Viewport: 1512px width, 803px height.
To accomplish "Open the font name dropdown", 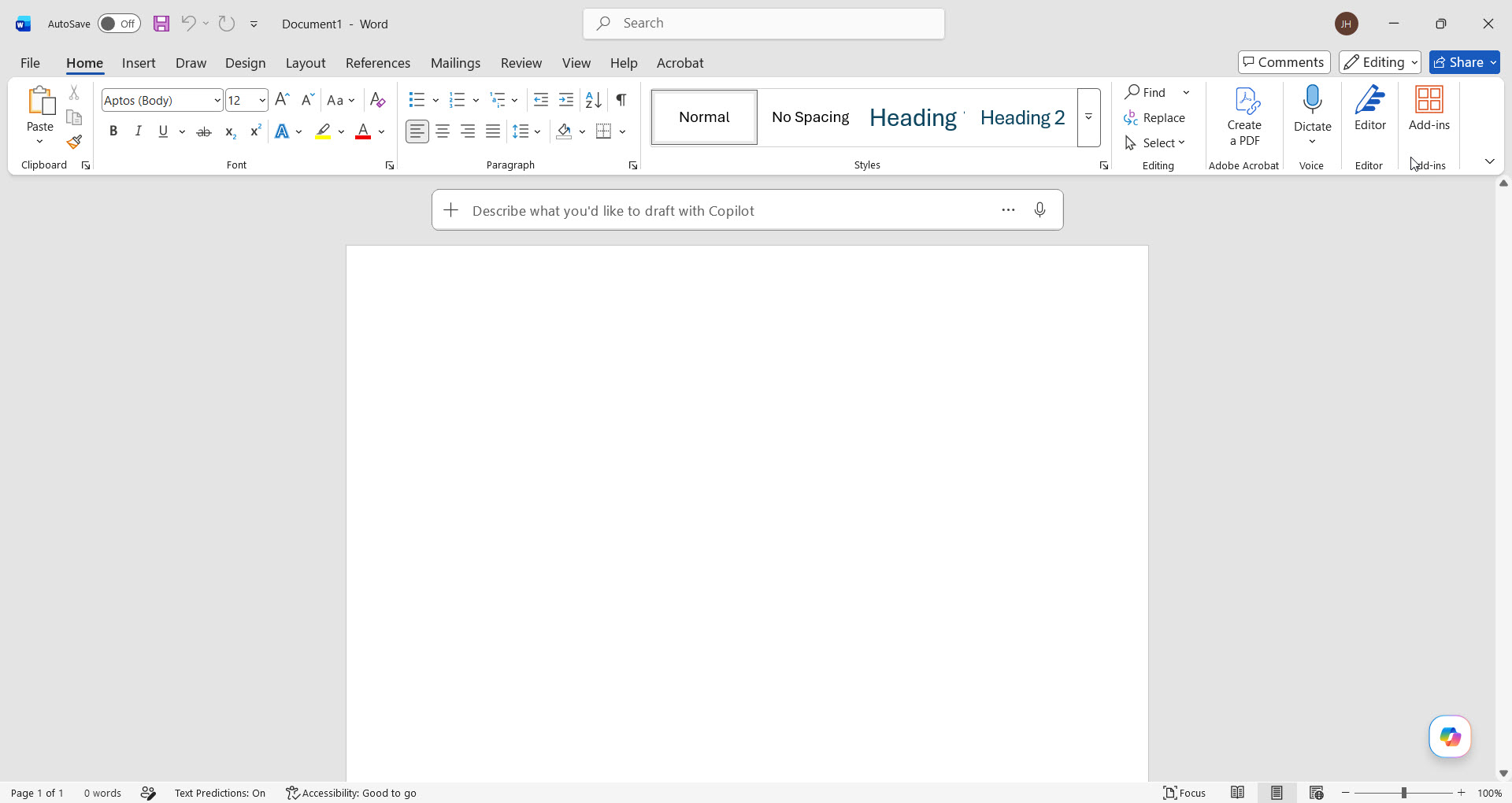I will (x=217, y=100).
